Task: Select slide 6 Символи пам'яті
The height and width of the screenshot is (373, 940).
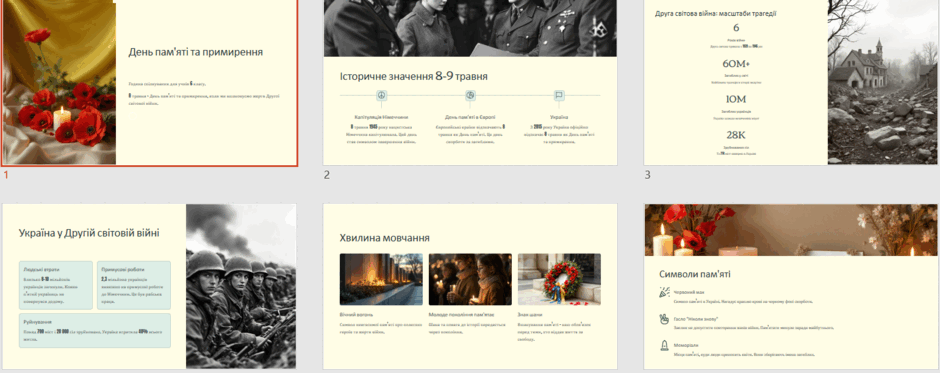Action: [x=791, y=286]
